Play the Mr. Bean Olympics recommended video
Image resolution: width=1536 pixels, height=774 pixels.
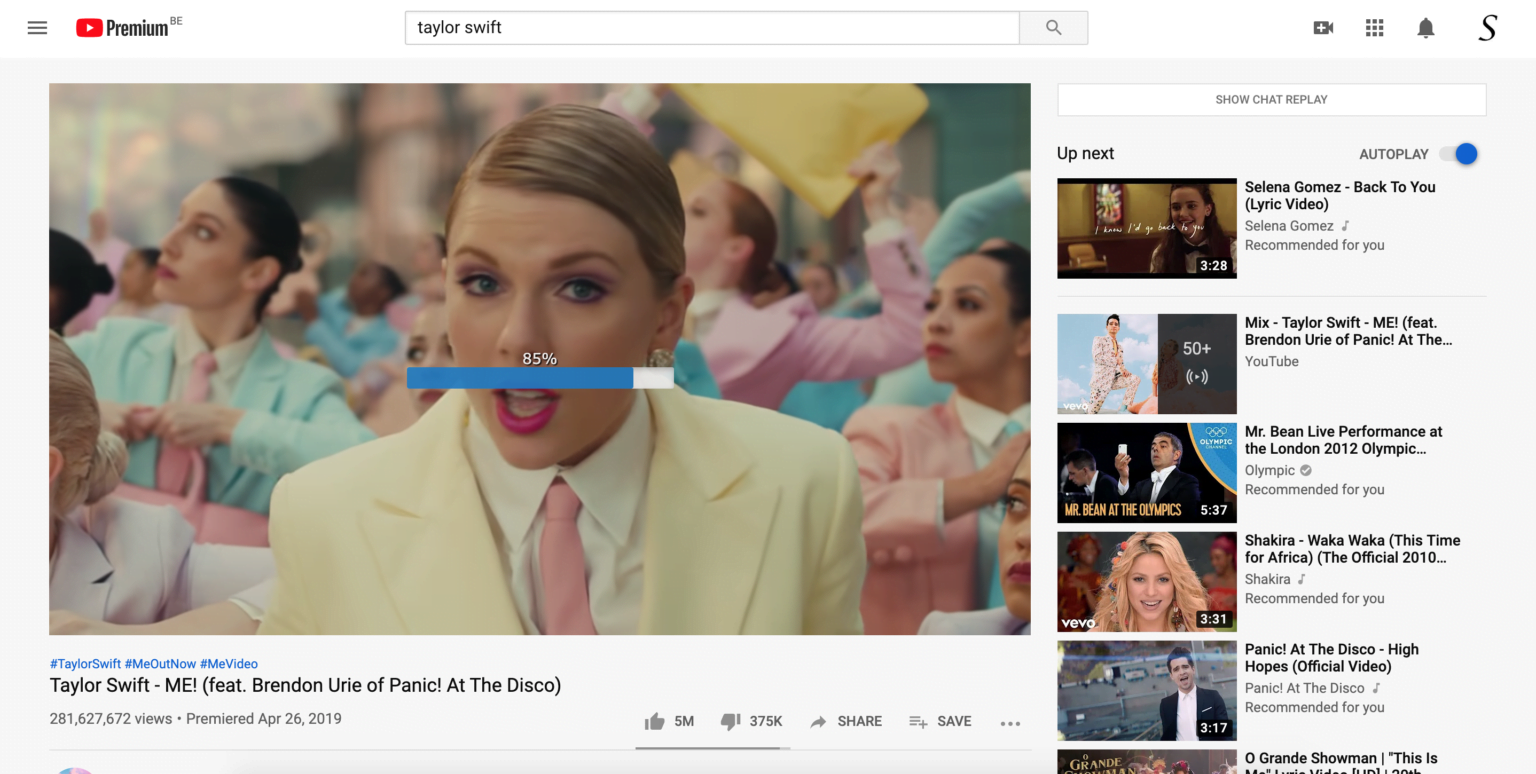pos(1146,472)
